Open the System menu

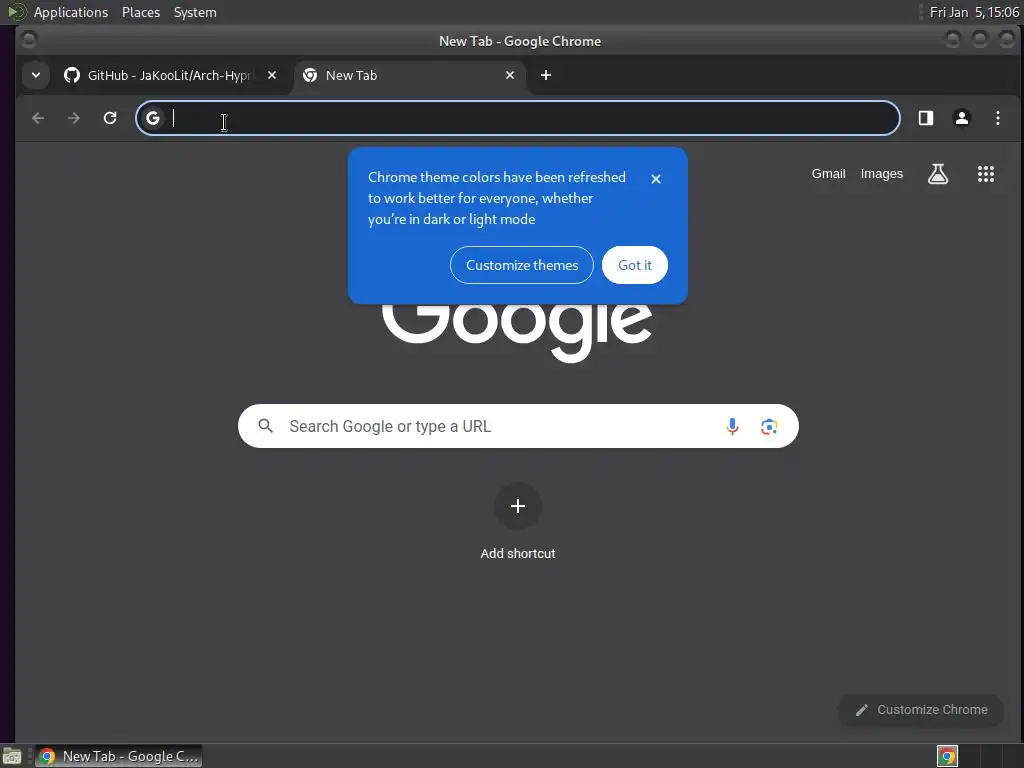[x=195, y=12]
